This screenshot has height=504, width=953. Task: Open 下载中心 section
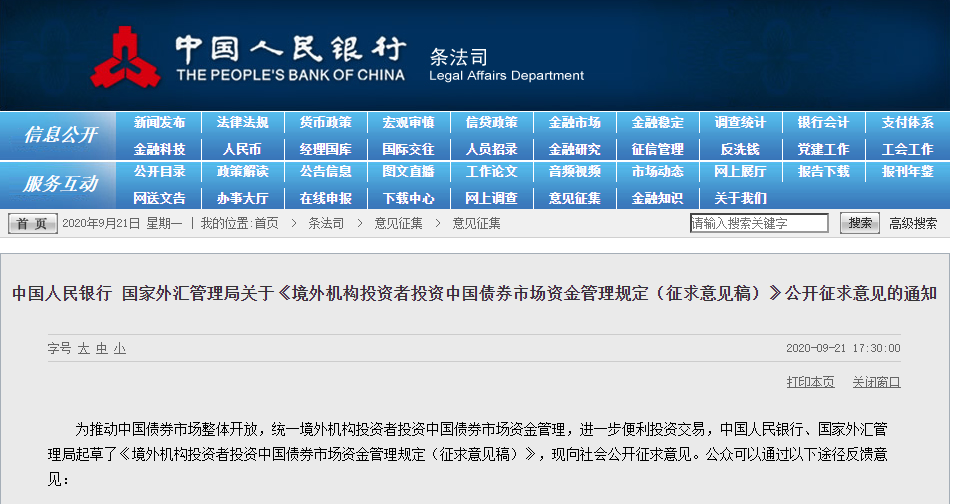click(x=408, y=198)
